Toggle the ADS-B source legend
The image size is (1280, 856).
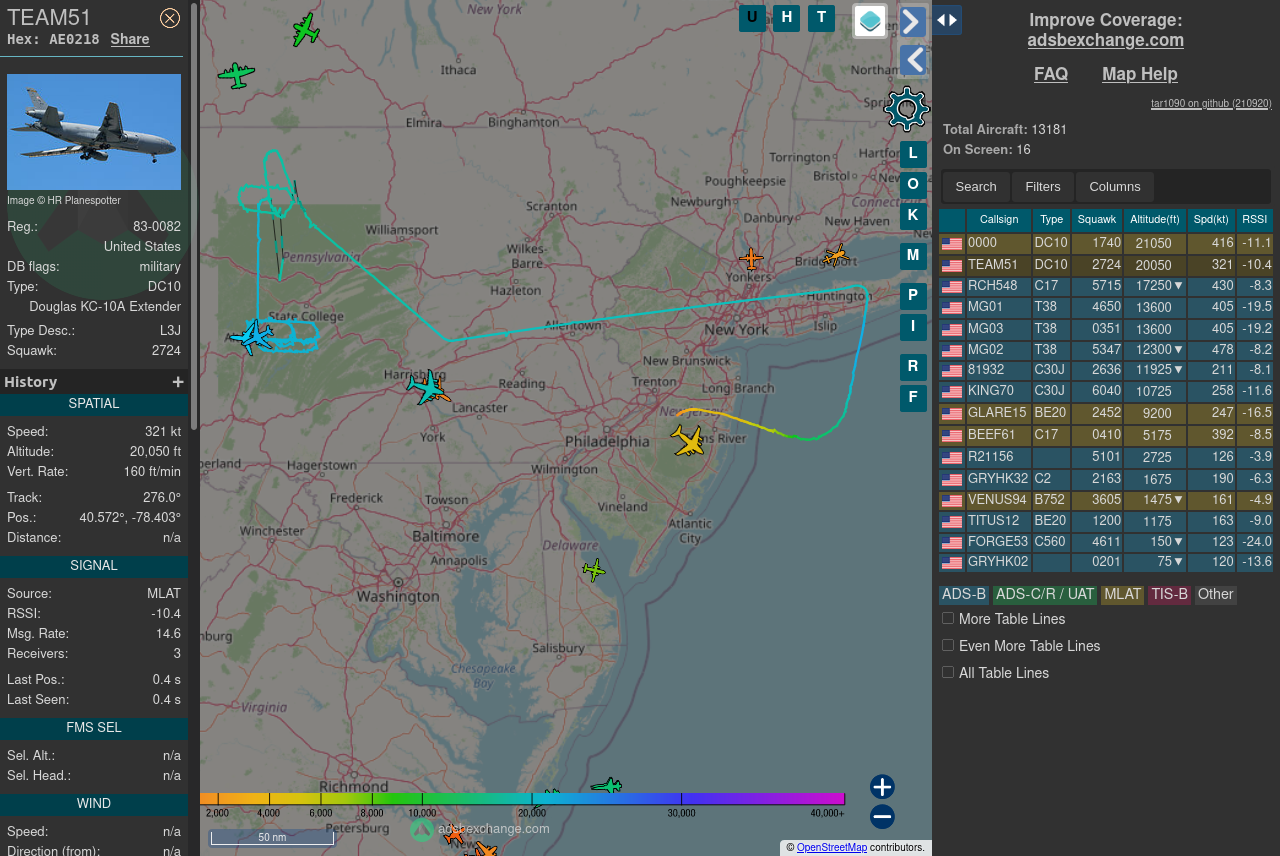click(964, 595)
